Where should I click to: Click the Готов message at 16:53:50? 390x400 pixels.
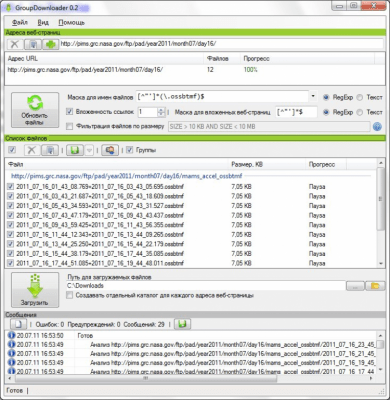85,336
